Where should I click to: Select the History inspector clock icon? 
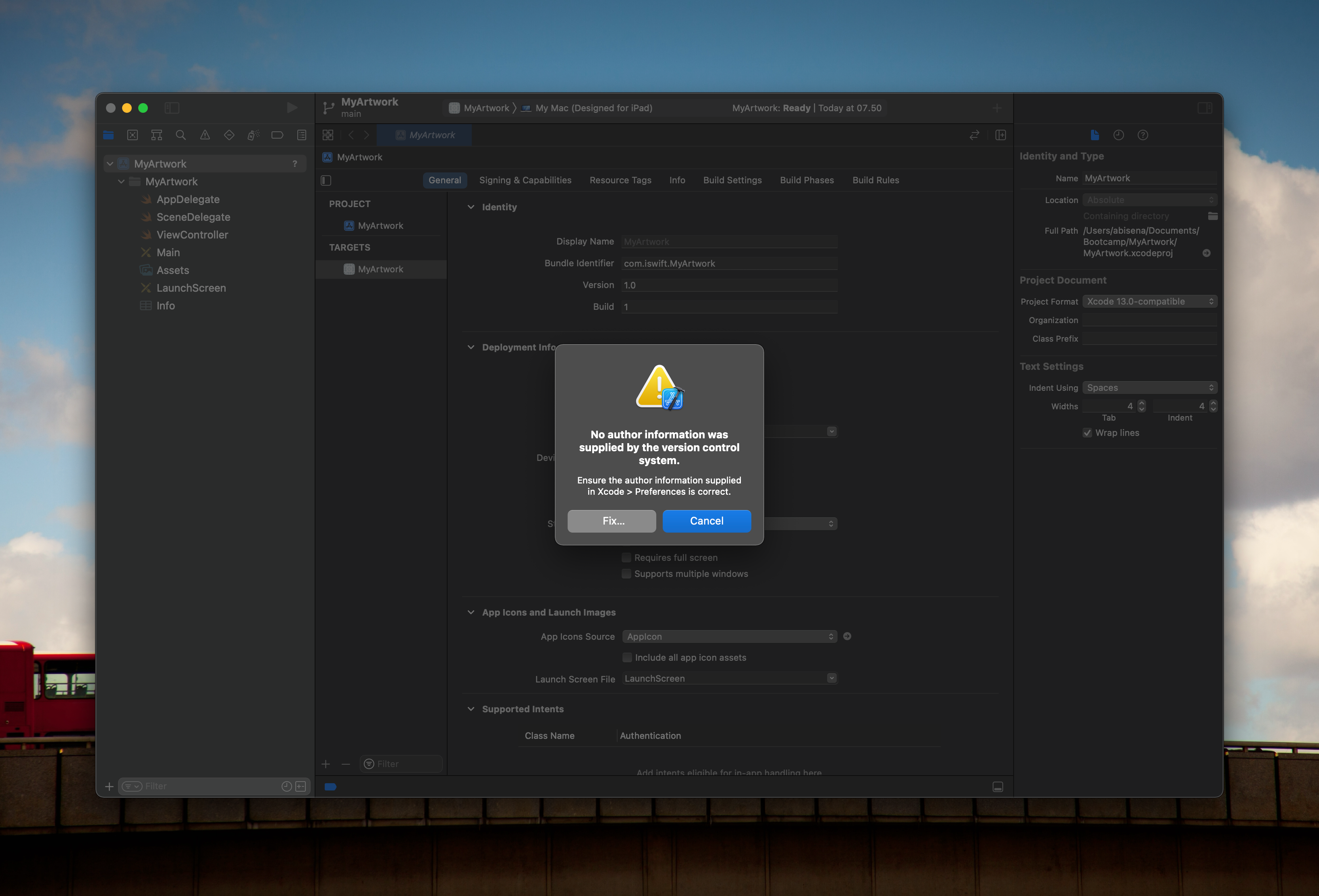[x=1119, y=135]
